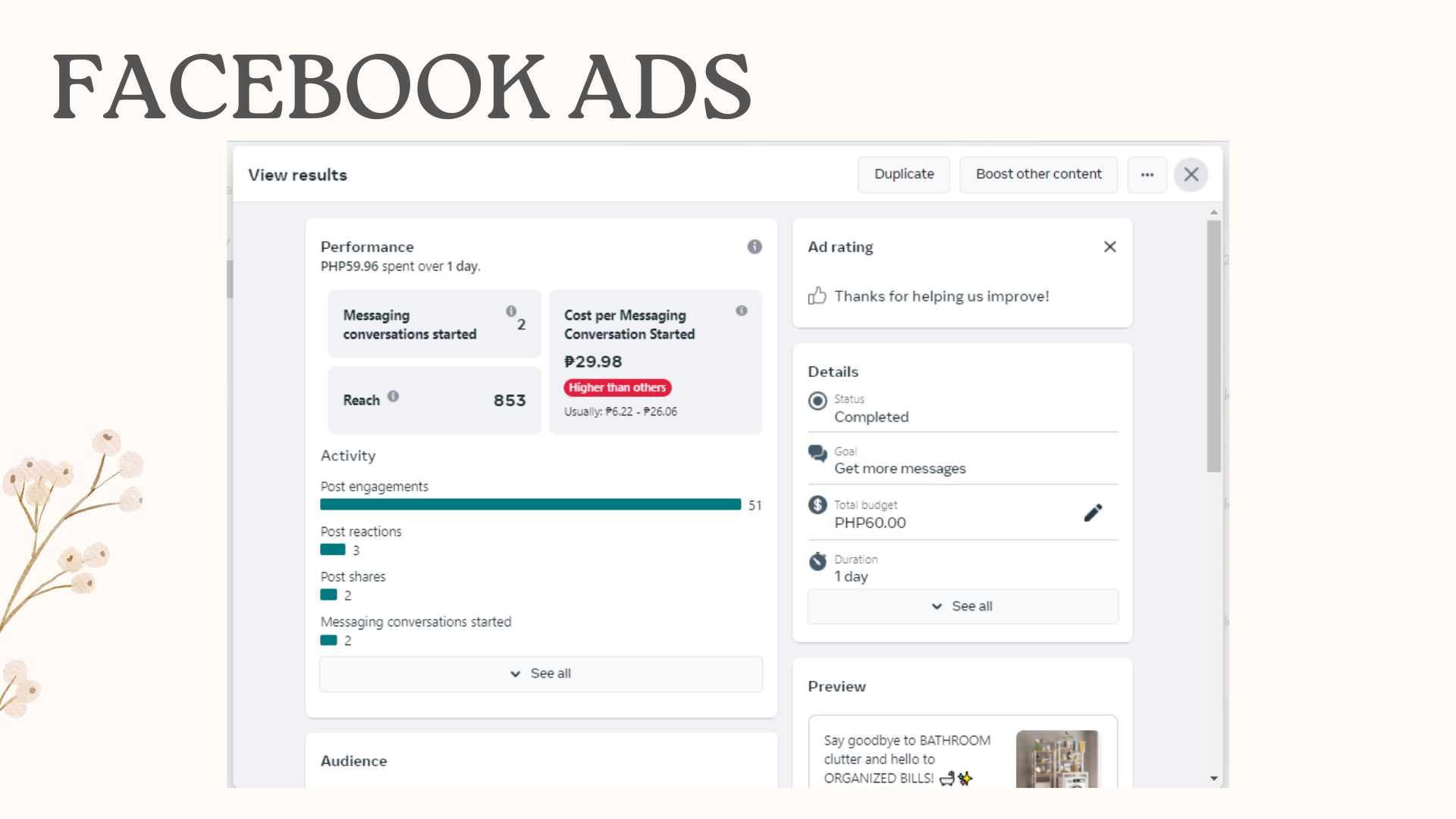Click the scrollbar down arrow
The image size is (1456, 819).
[x=1213, y=778]
